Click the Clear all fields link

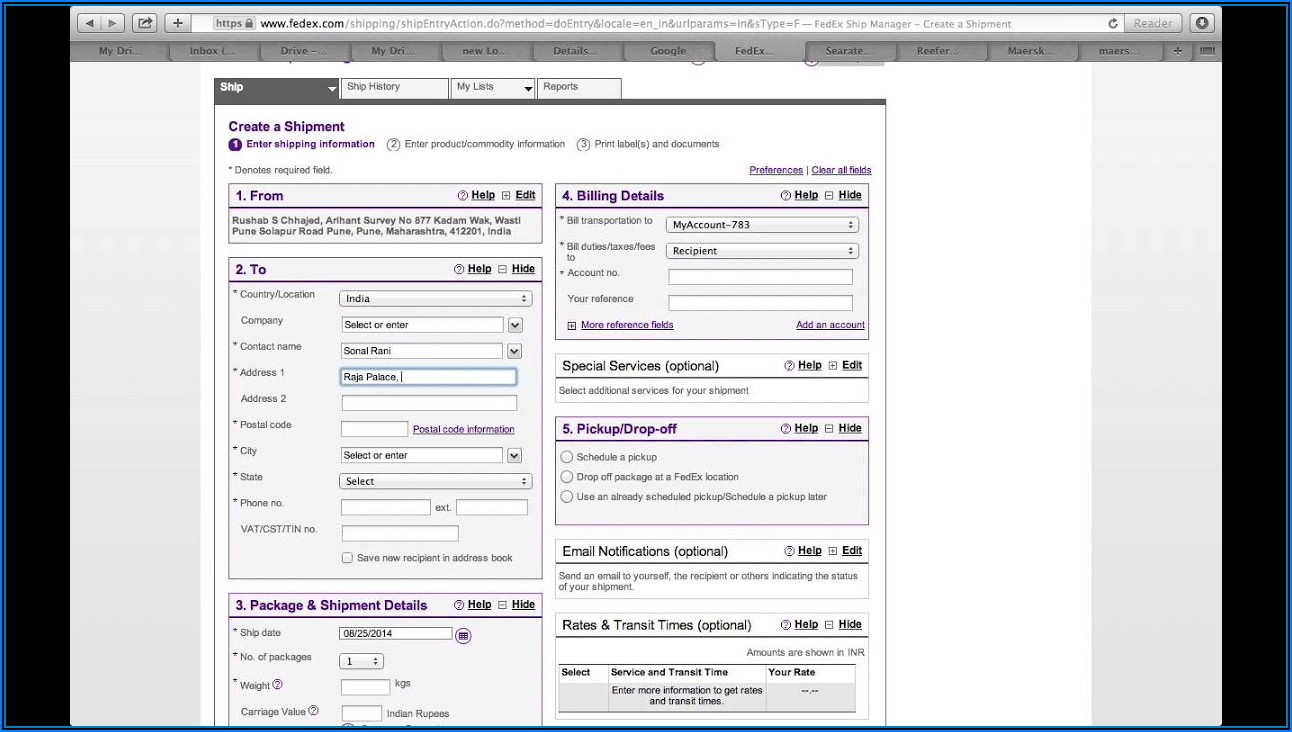(841, 170)
